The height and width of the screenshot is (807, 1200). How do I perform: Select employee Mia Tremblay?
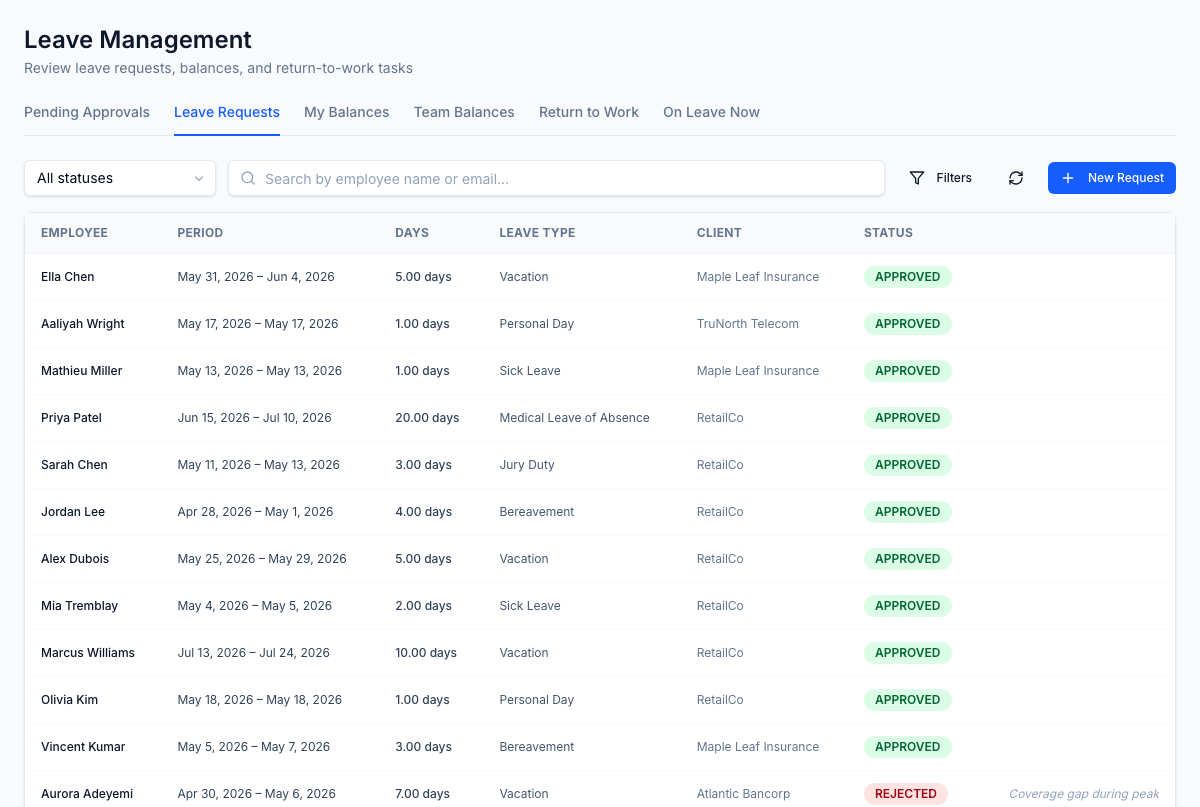click(x=79, y=606)
